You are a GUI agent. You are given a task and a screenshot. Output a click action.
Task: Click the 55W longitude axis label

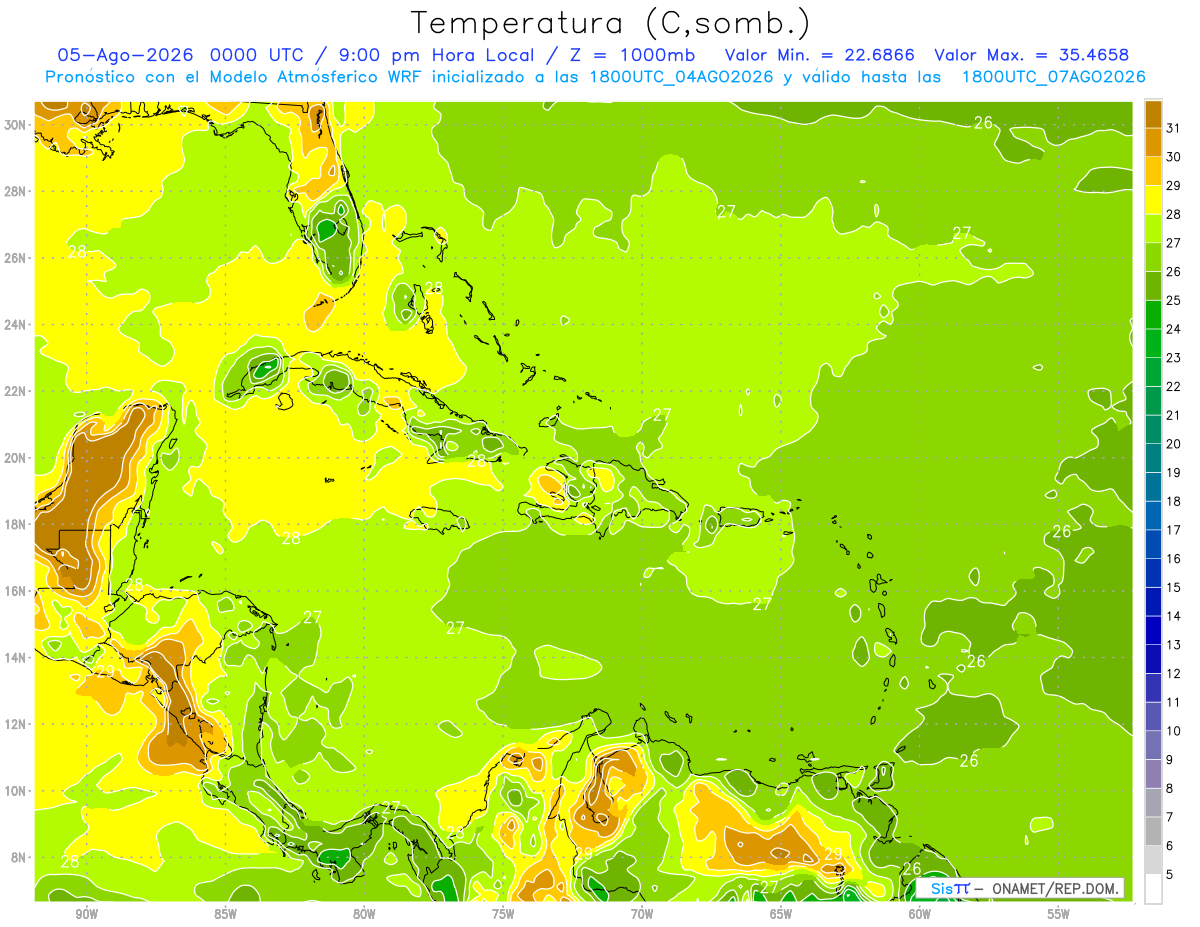[x=1059, y=914]
